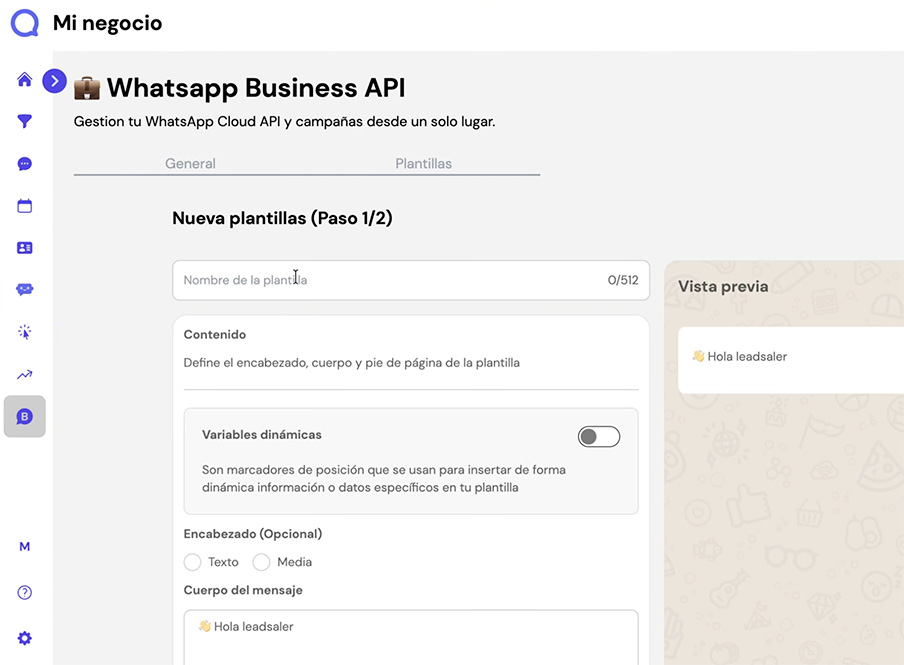The width and height of the screenshot is (904, 665).
Task: Open the analytics trending chart icon
Action: click(x=24, y=373)
